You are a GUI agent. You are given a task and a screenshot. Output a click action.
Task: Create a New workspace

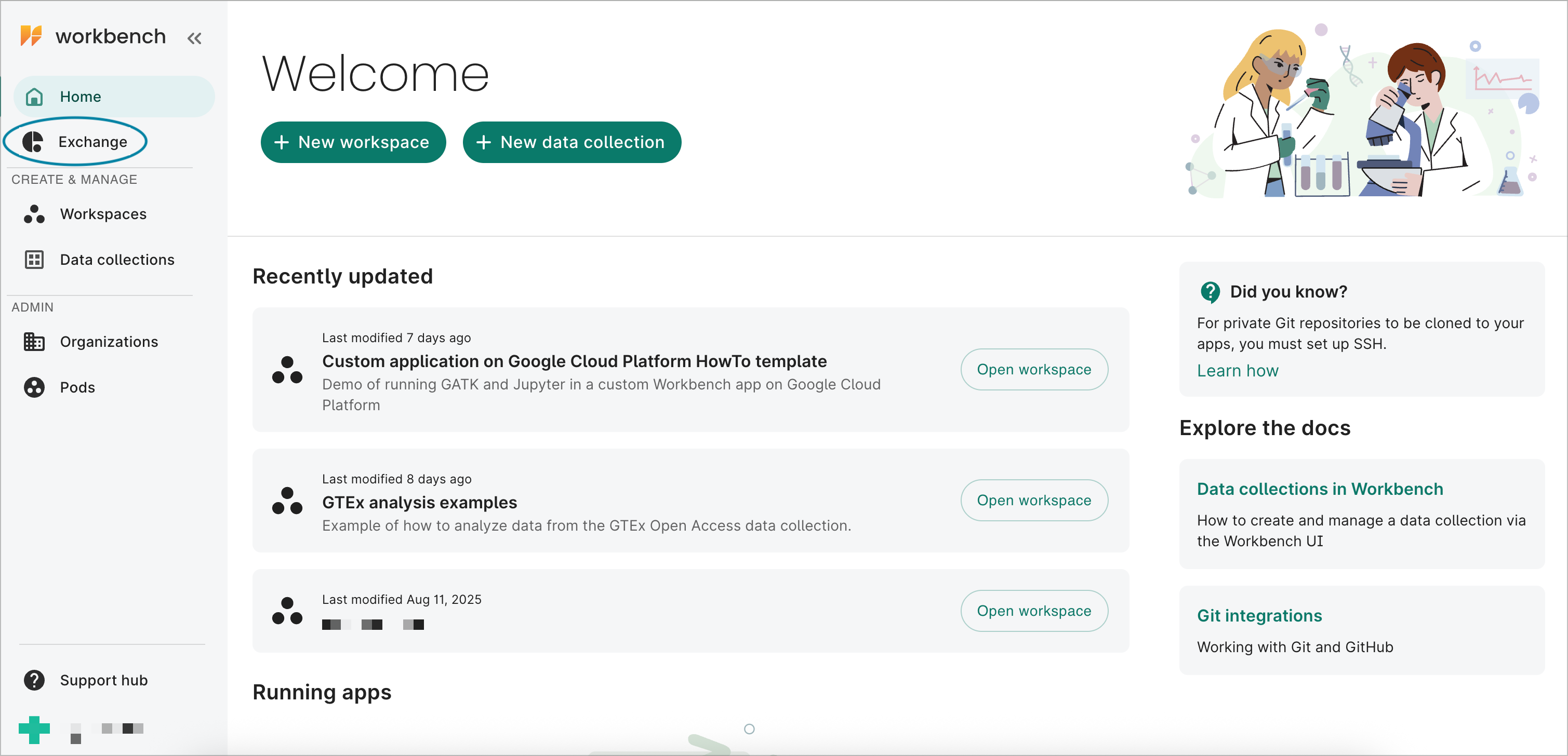click(353, 142)
